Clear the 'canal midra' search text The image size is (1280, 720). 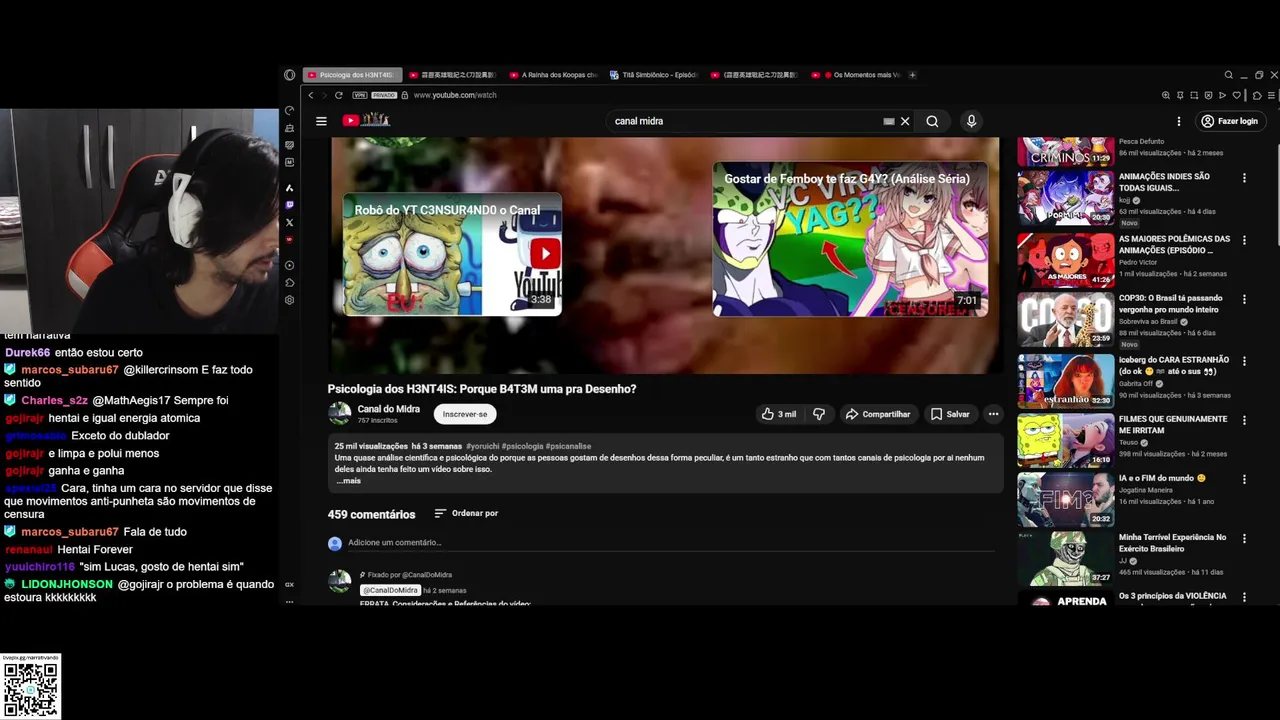(905, 121)
